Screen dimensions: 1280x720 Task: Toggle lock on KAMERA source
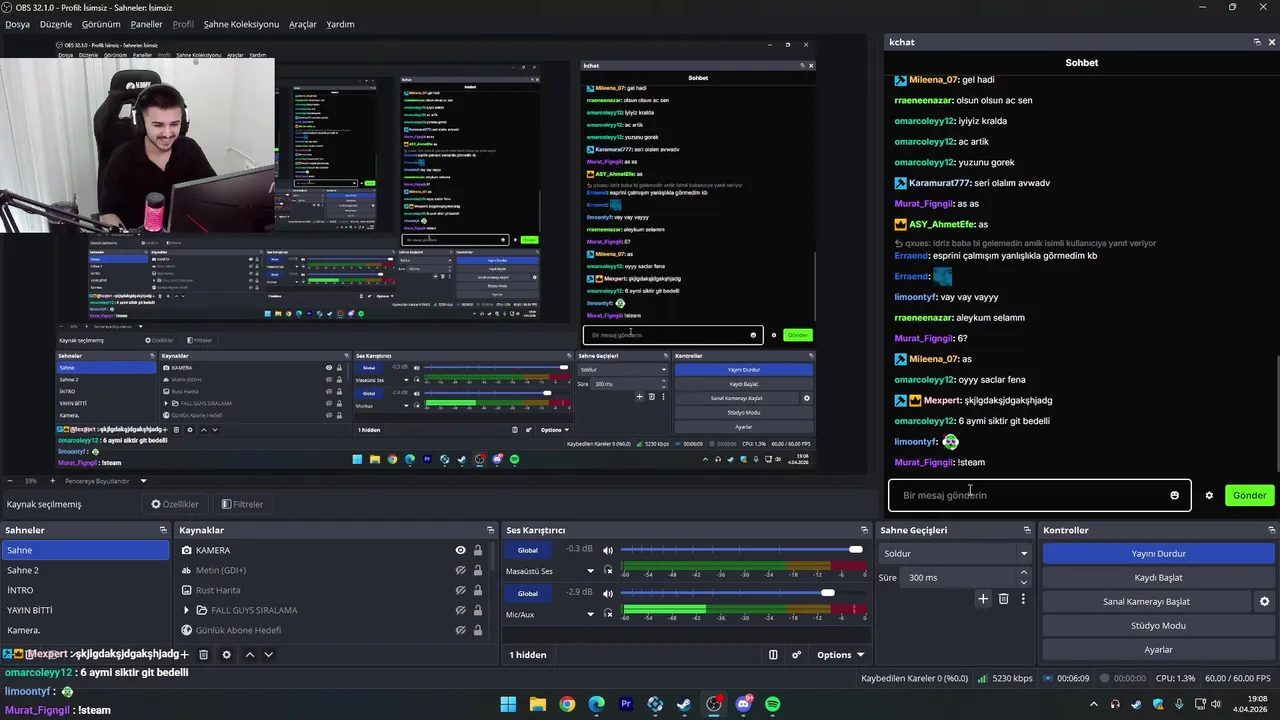478,550
